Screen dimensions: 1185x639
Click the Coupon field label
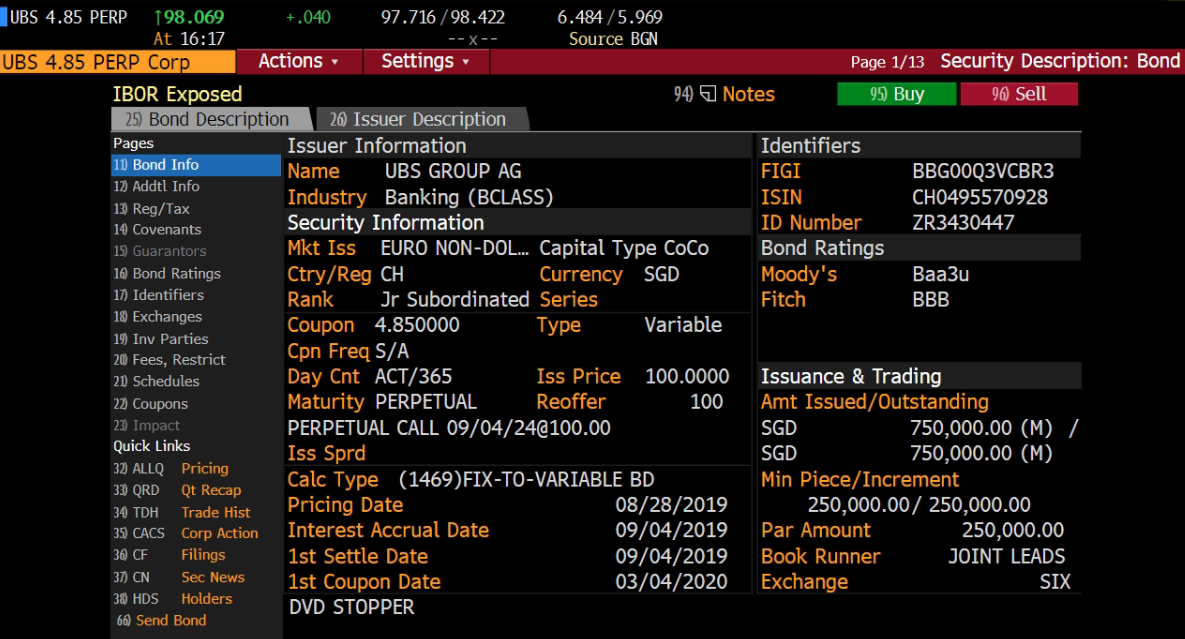[x=320, y=326]
